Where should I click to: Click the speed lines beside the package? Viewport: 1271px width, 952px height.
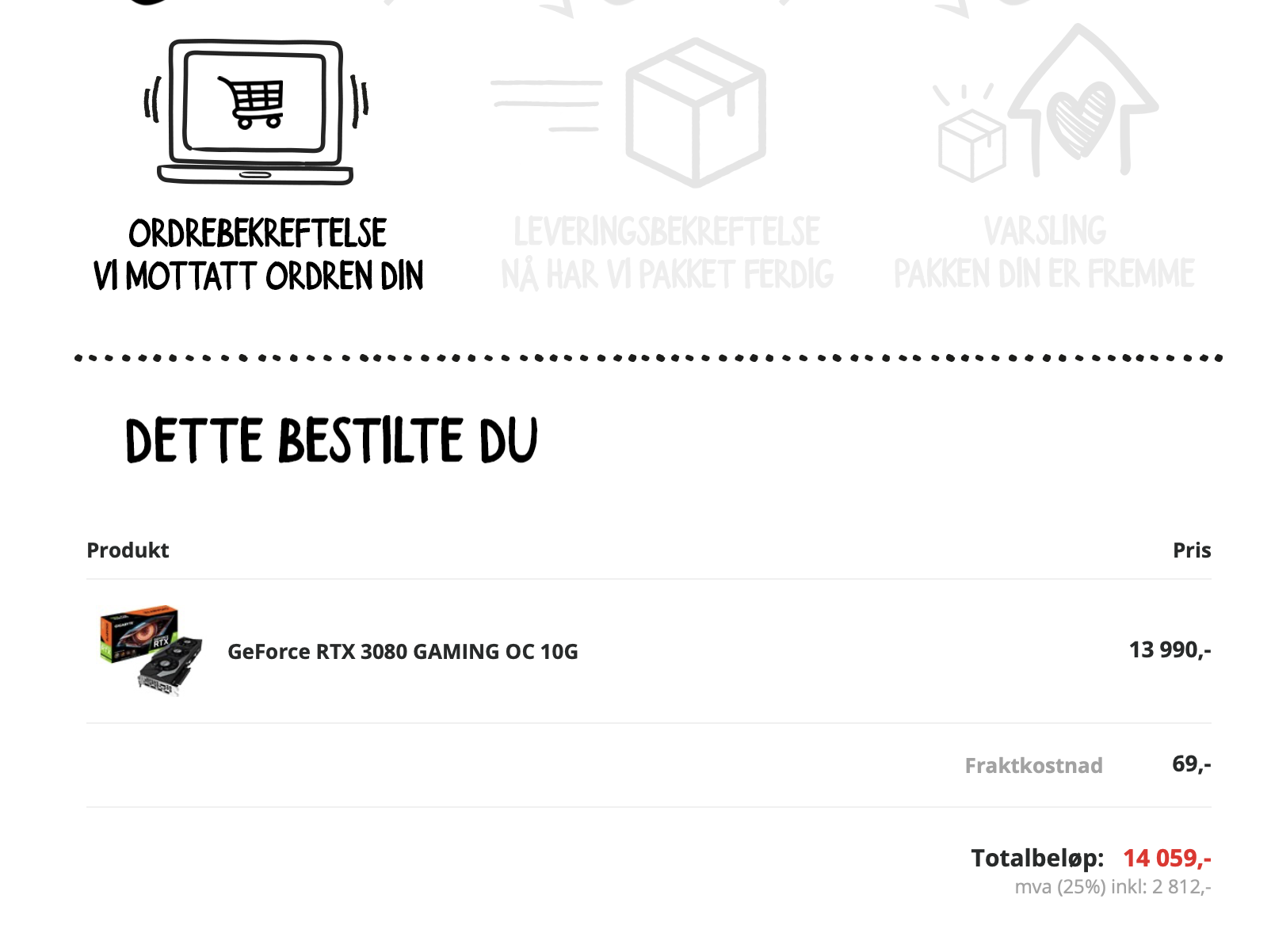547,105
